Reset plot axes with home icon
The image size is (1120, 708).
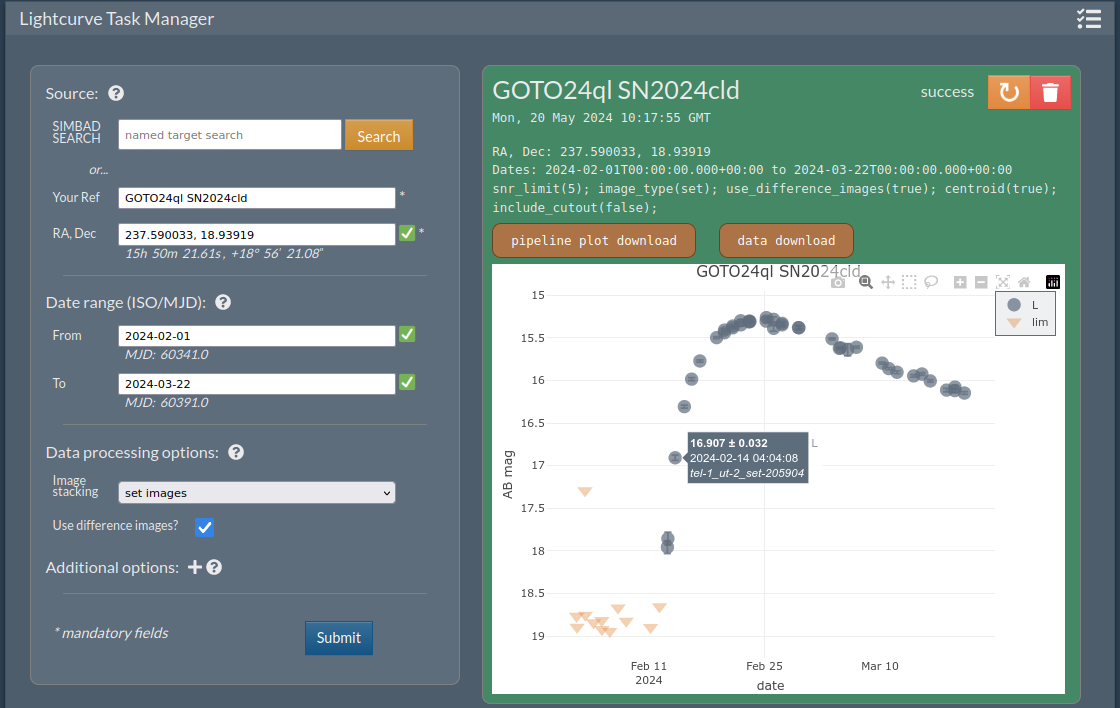pyautogui.click(x=1024, y=283)
